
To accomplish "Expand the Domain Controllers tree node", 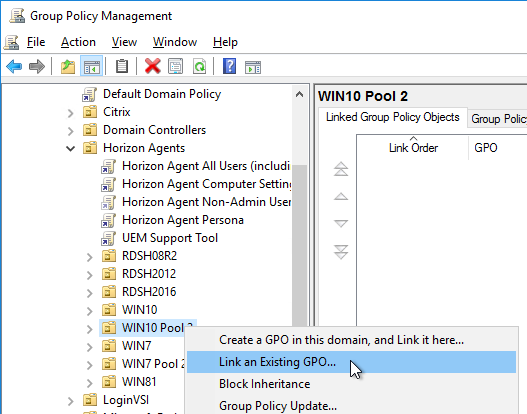I will [x=70, y=131].
